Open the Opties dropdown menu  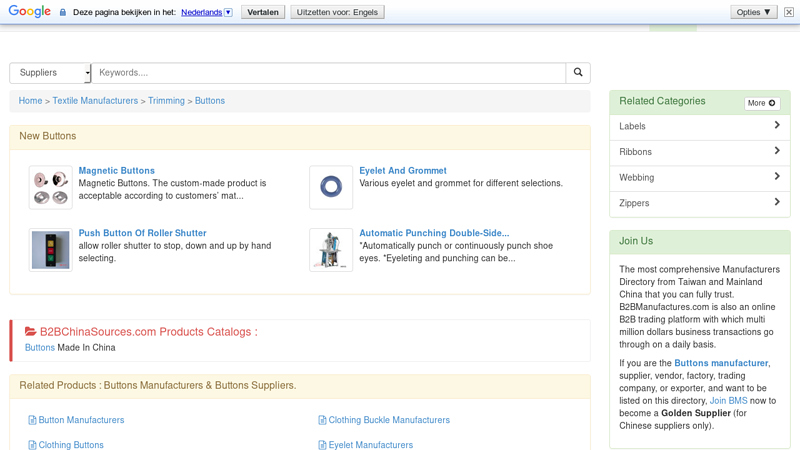click(754, 12)
